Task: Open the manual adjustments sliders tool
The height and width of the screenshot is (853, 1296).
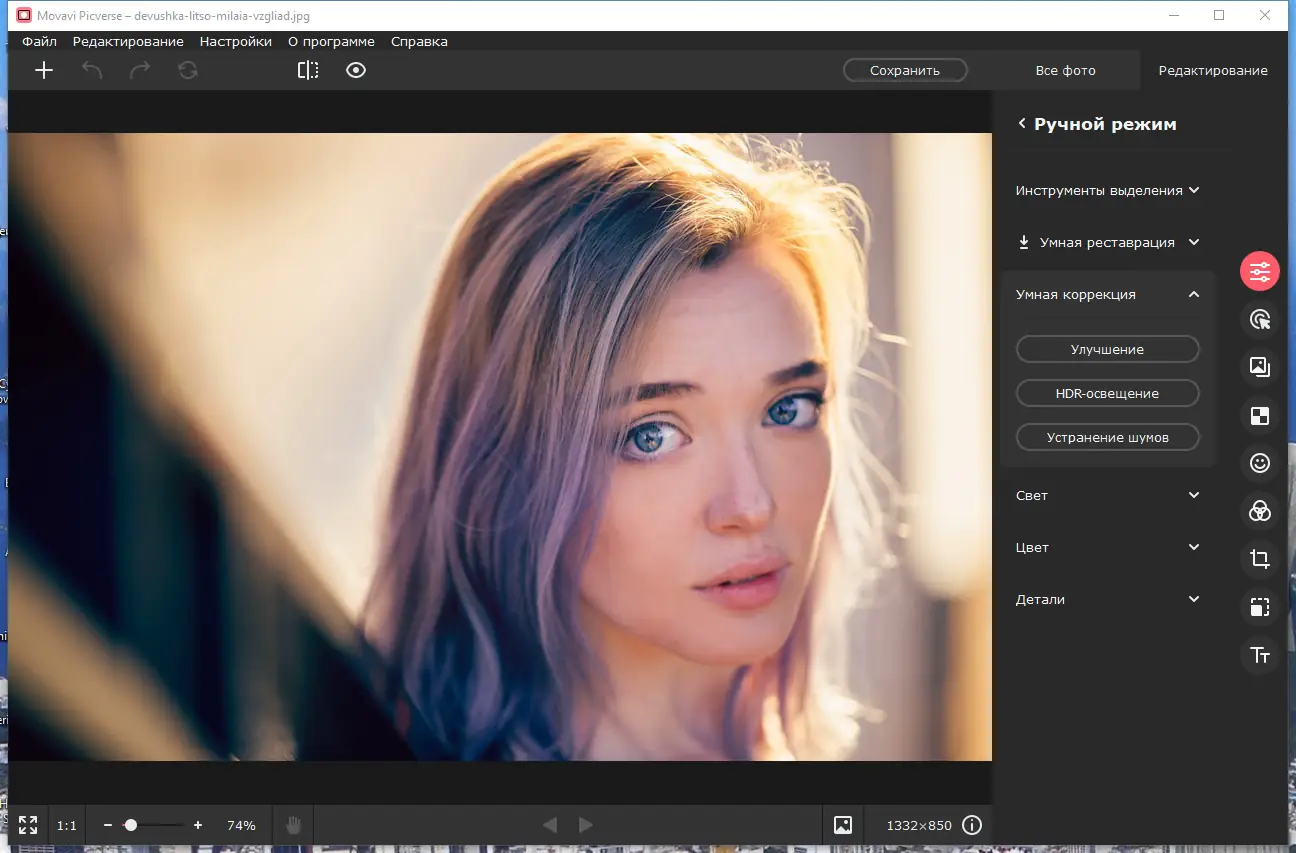Action: click(1260, 271)
